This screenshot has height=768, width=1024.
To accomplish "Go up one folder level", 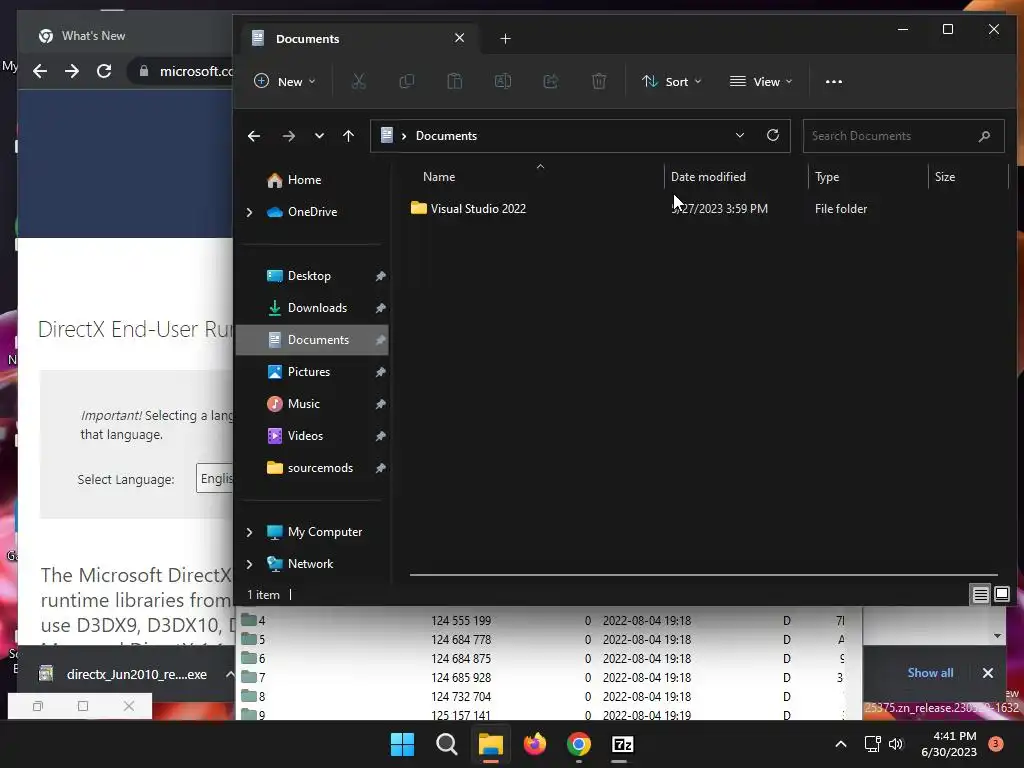I will (348, 136).
